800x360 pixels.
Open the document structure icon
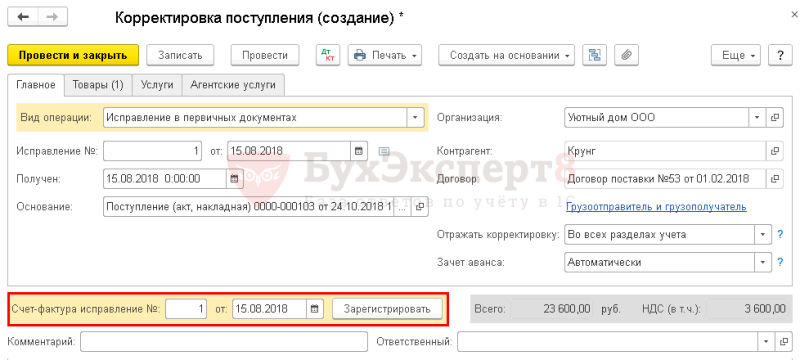(594, 55)
